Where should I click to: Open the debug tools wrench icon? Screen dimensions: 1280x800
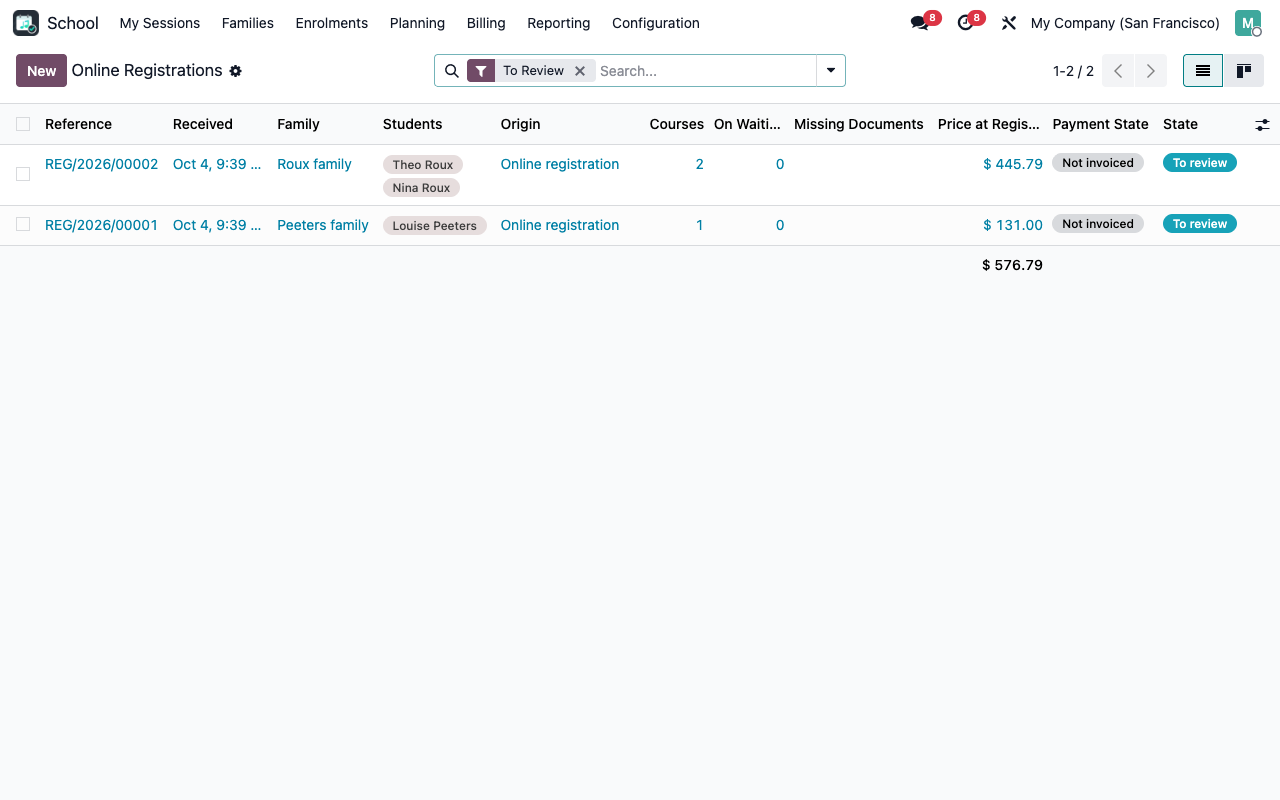pos(1009,23)
